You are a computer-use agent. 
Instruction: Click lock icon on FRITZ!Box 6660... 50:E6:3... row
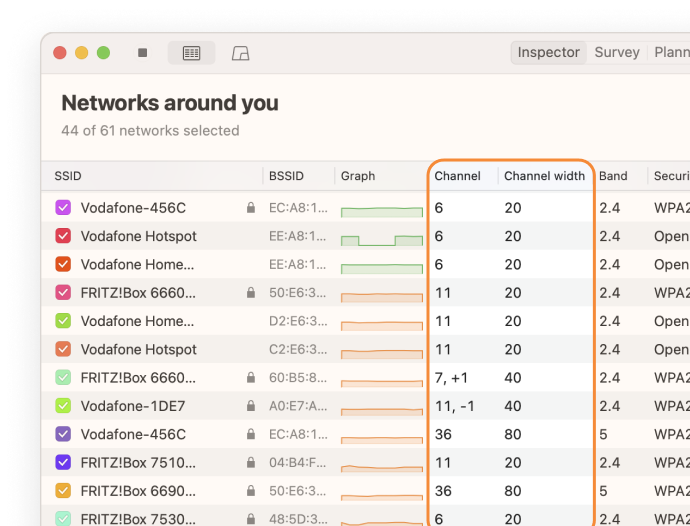point(251,292)
